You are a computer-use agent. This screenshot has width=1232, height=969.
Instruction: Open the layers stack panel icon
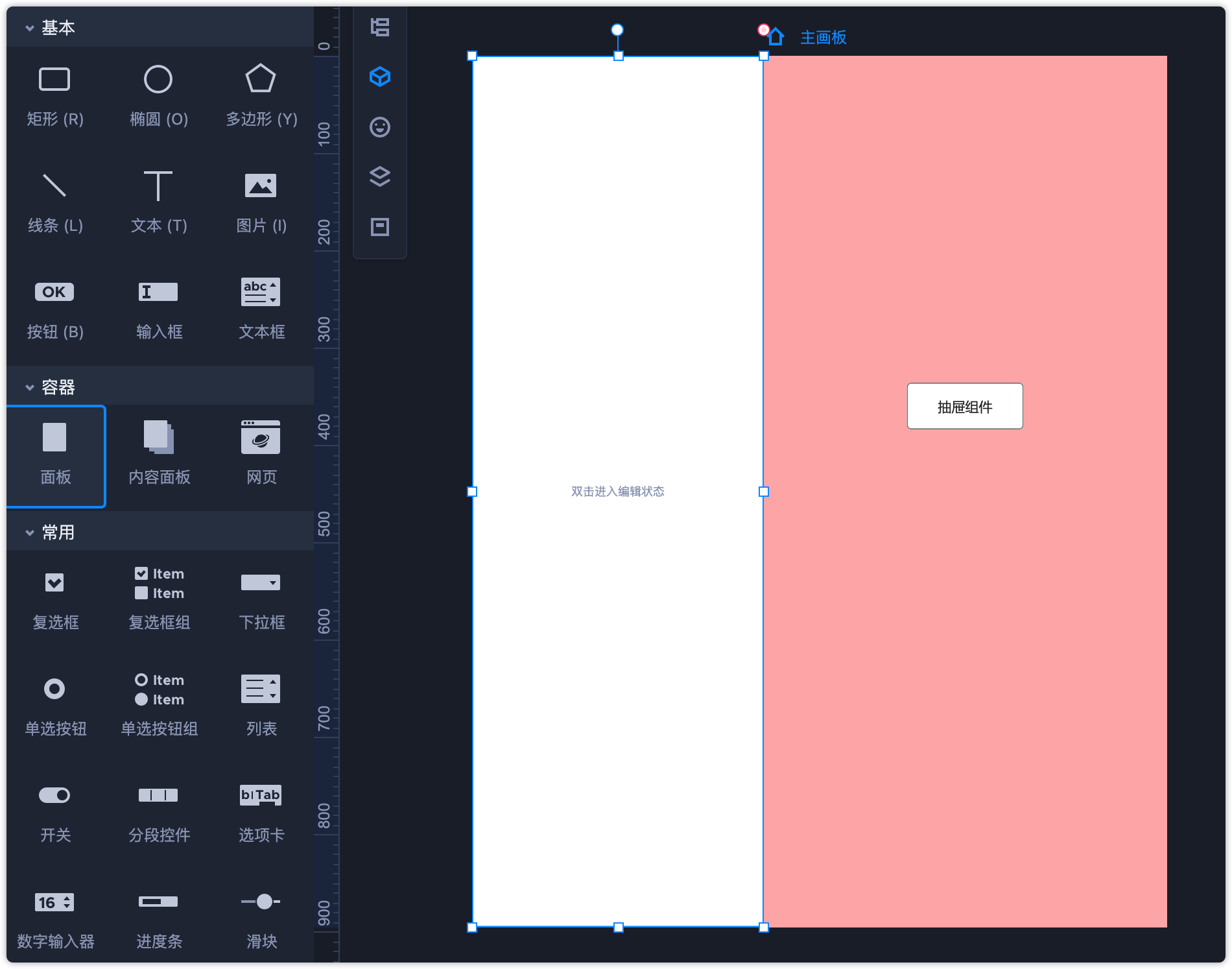point(380,176)
